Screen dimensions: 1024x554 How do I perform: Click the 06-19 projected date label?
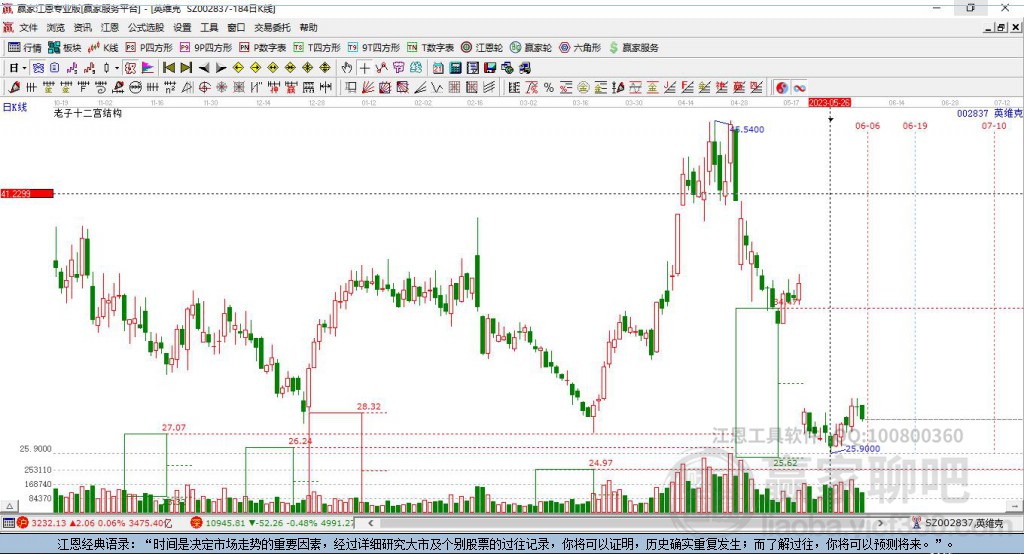[915, 125]
